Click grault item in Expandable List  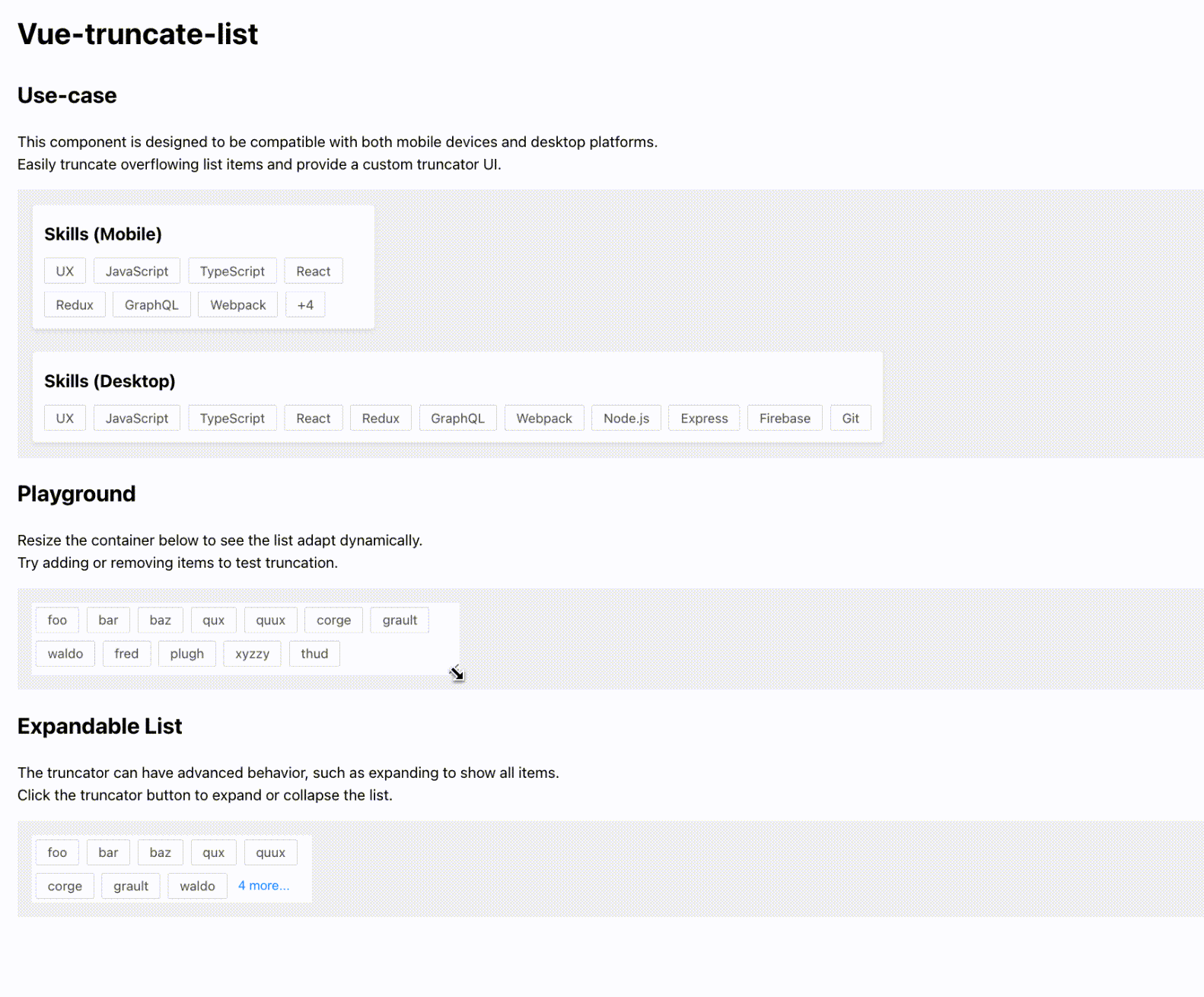click(x=131, y=886)
